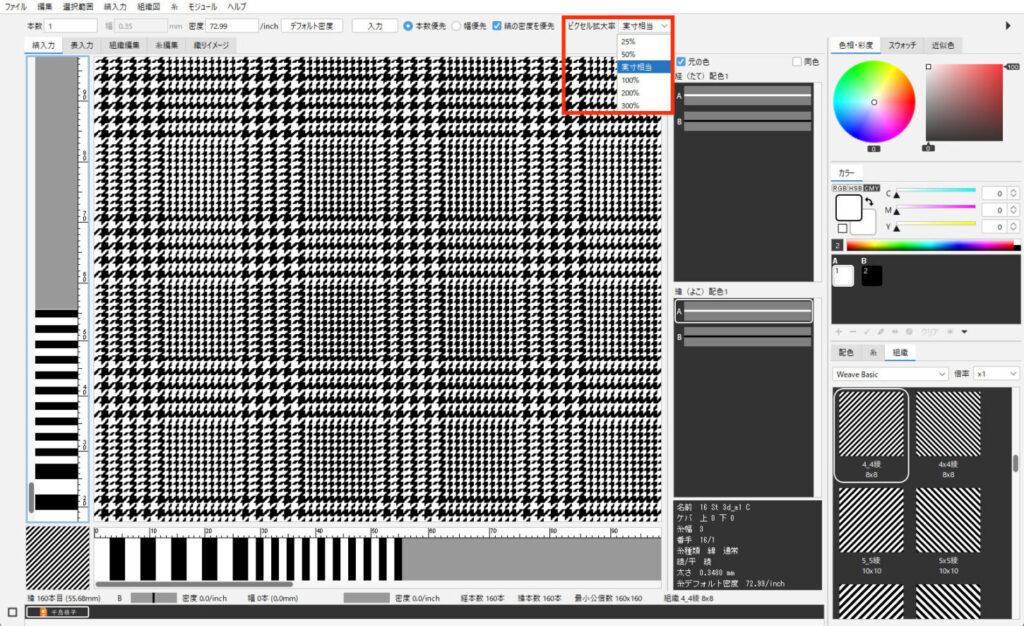Select the 幅優先 radio button
Viewport: 1024px width, 626px height.
[457, 26]
